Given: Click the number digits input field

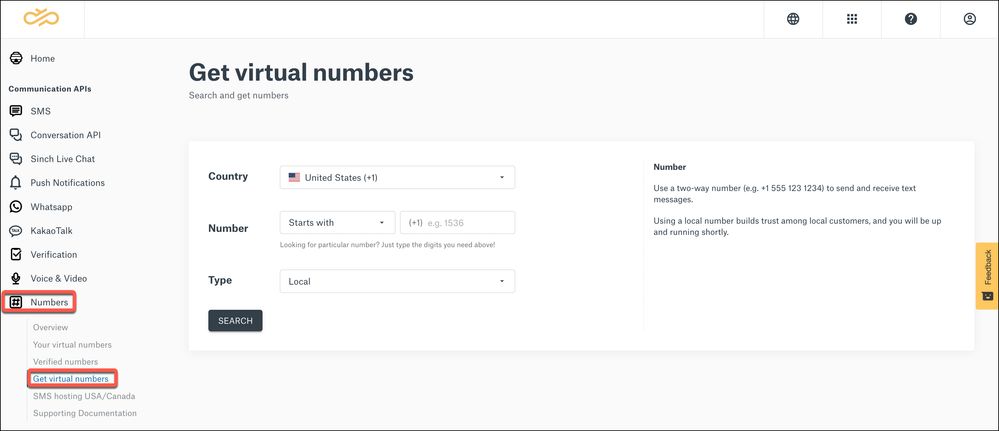Looking at the screenshot, I should 457,223.
